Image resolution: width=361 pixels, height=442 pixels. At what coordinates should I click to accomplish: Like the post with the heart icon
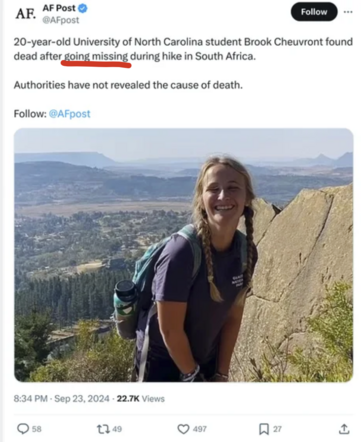pos(183,429)
